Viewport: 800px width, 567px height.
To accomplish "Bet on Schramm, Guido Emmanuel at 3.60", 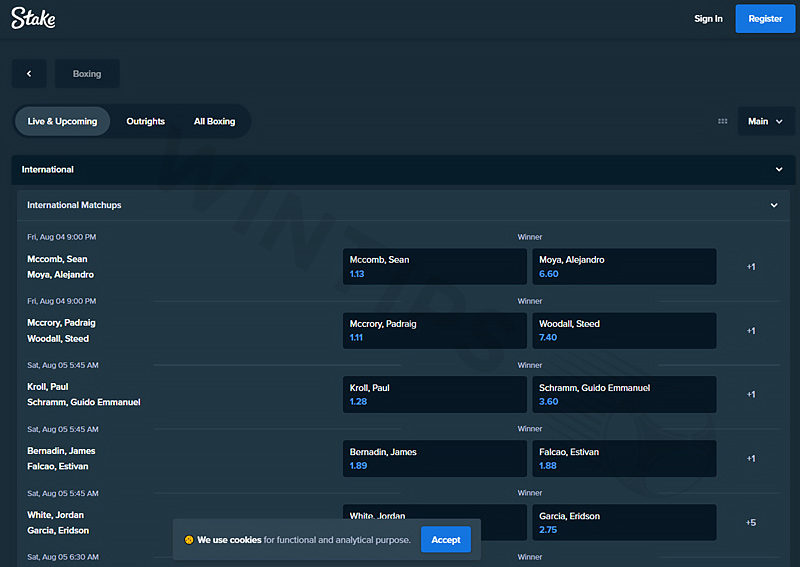I will [x=624, y=395].
